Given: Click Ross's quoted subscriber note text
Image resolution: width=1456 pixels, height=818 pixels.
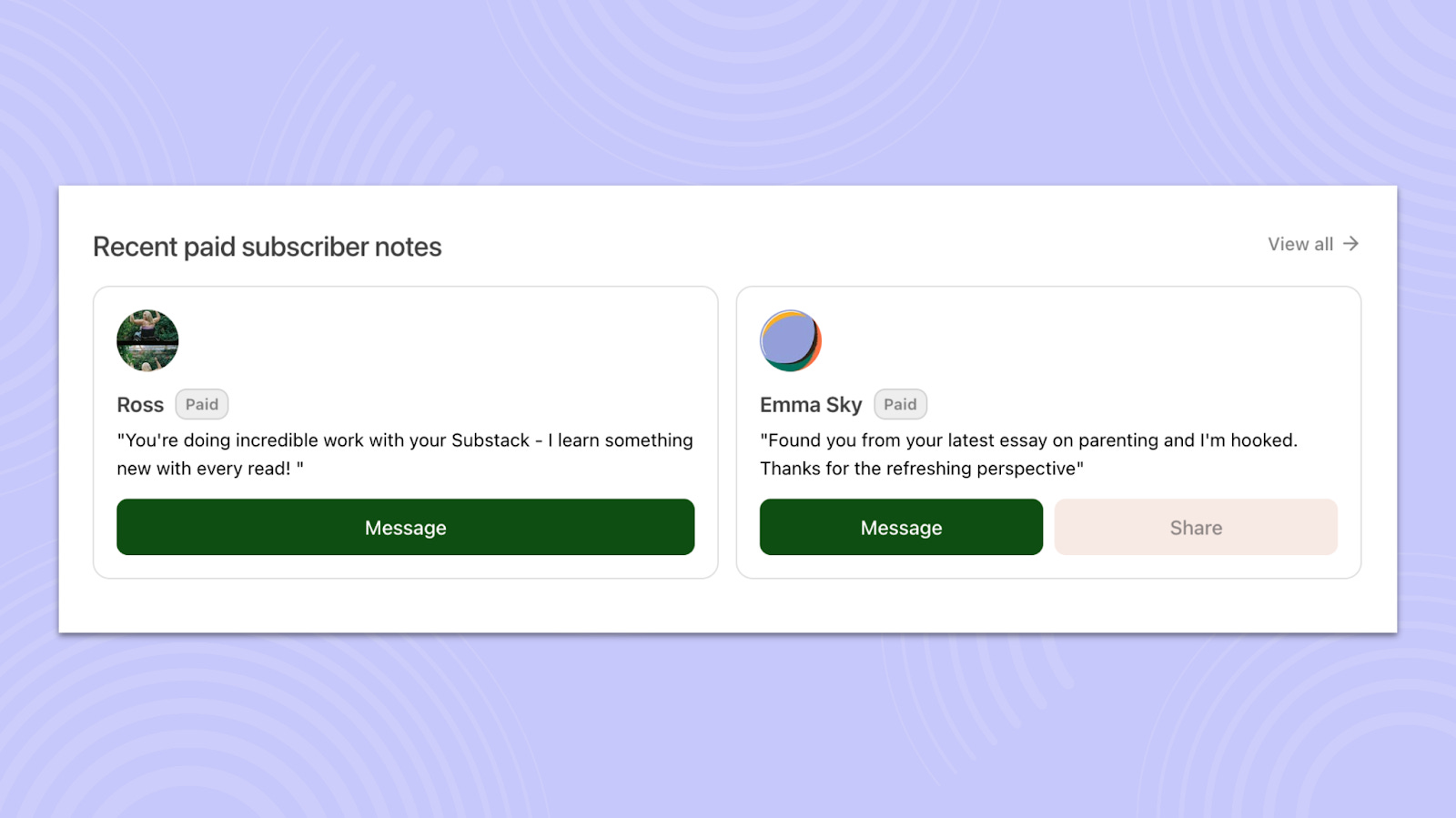Looking at the screenshot, I should pos(404,454).
